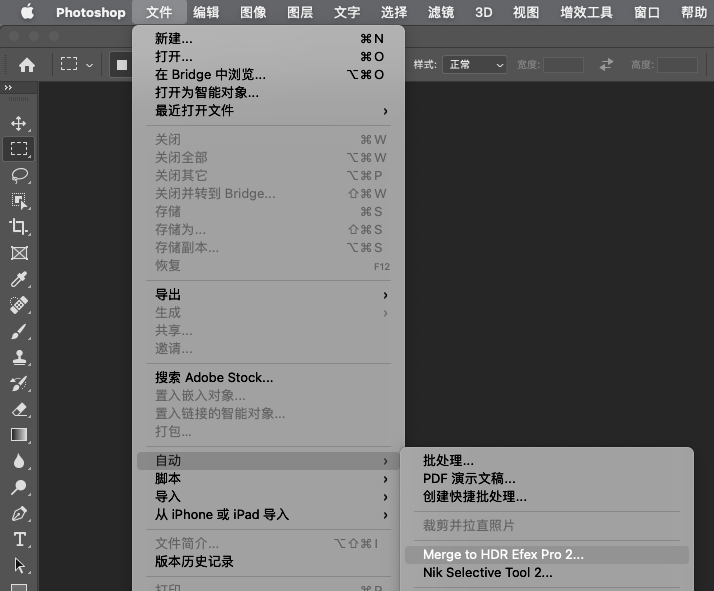The width and height of the screenshot is (714, 591).
Task: Select the Pen tool
Action: click(19, 514)
